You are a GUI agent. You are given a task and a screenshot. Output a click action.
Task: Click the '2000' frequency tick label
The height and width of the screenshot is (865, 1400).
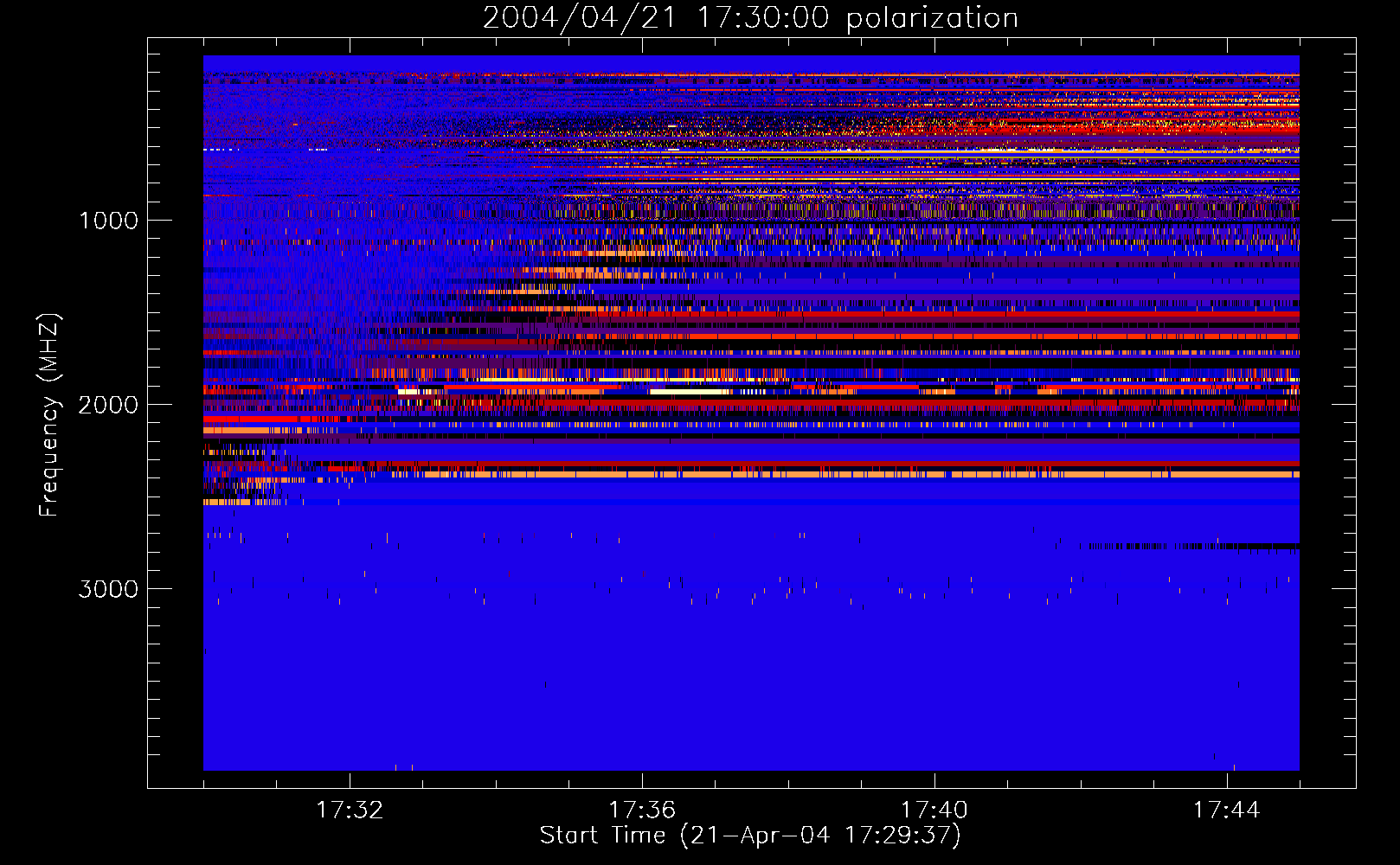(x=108, y=405)
